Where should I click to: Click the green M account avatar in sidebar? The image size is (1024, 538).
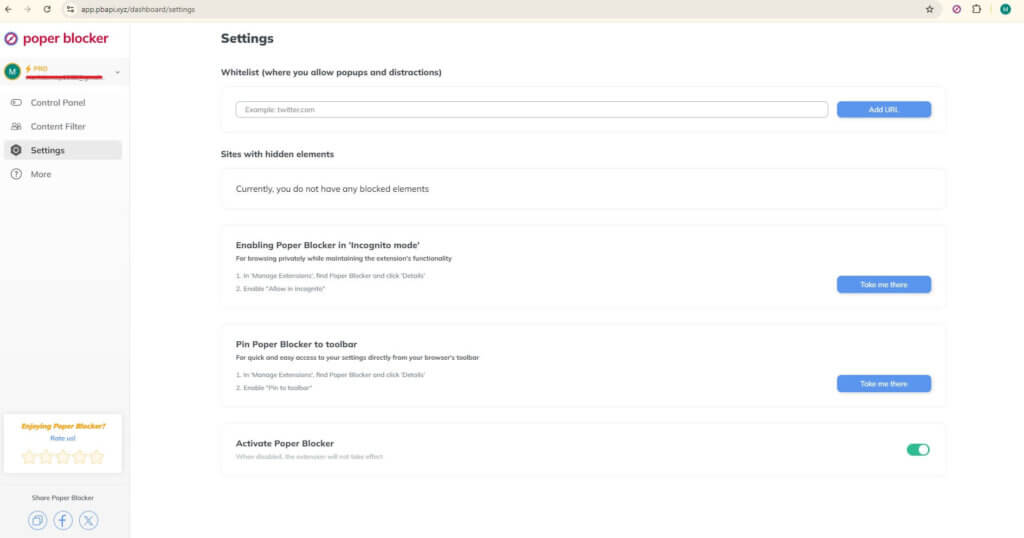[12, 71]
